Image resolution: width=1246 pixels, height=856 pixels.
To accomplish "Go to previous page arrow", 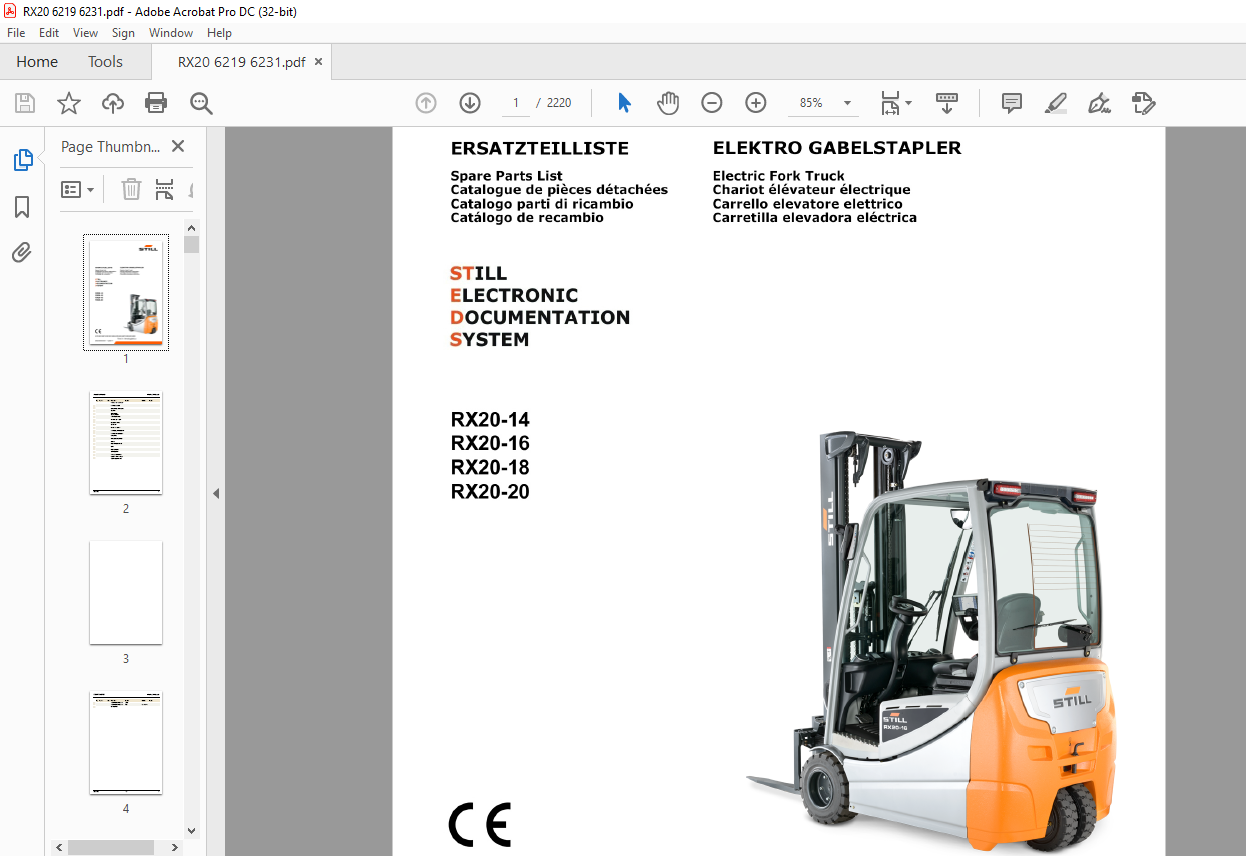I will pyautogui.click(x=426, y=103).
